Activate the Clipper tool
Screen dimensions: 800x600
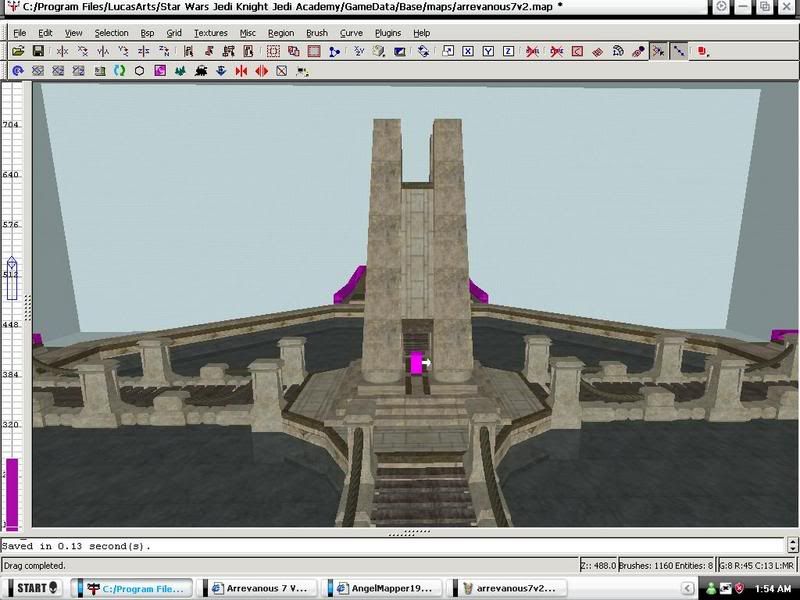pos(334,51)
